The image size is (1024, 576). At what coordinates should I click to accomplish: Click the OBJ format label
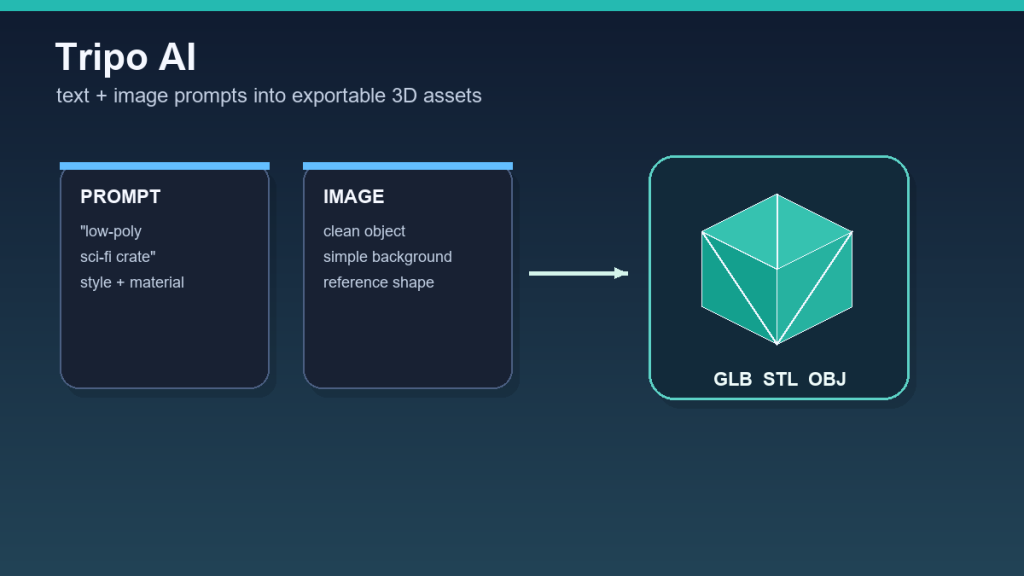(827, 379)
